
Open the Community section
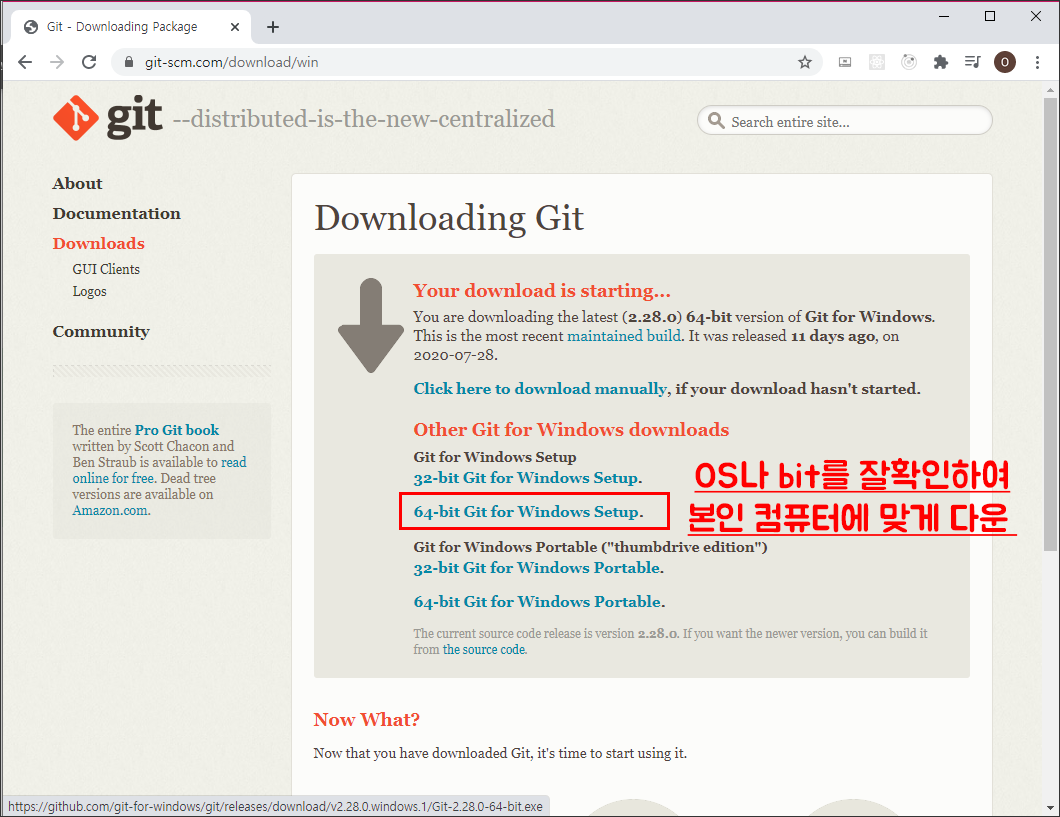point(101,332)
